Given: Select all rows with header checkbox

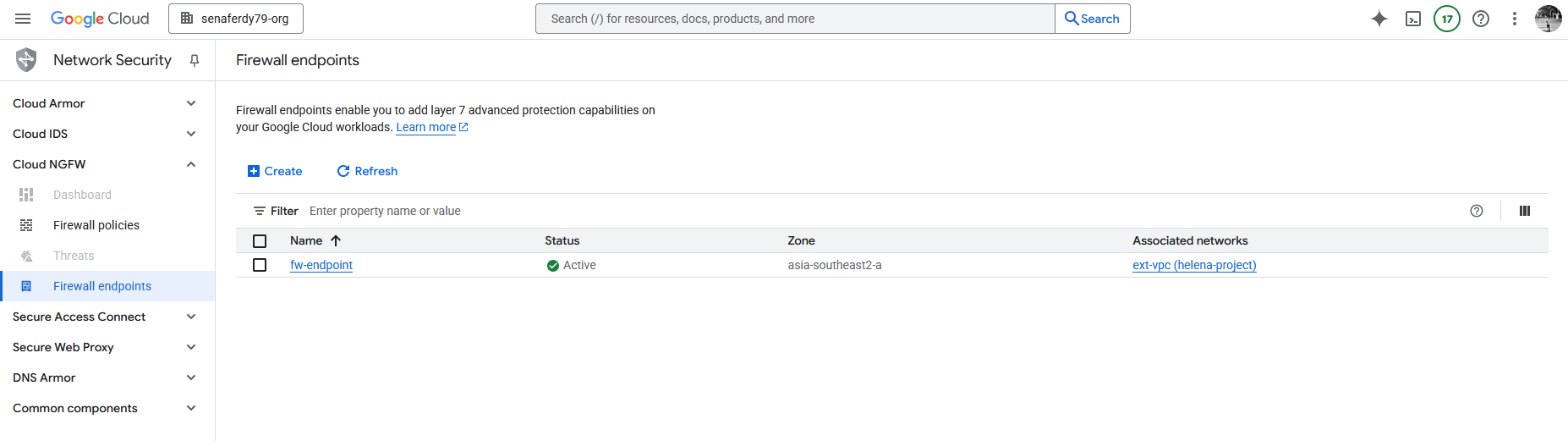Looking at the screenshot, I should click(260, 241).
